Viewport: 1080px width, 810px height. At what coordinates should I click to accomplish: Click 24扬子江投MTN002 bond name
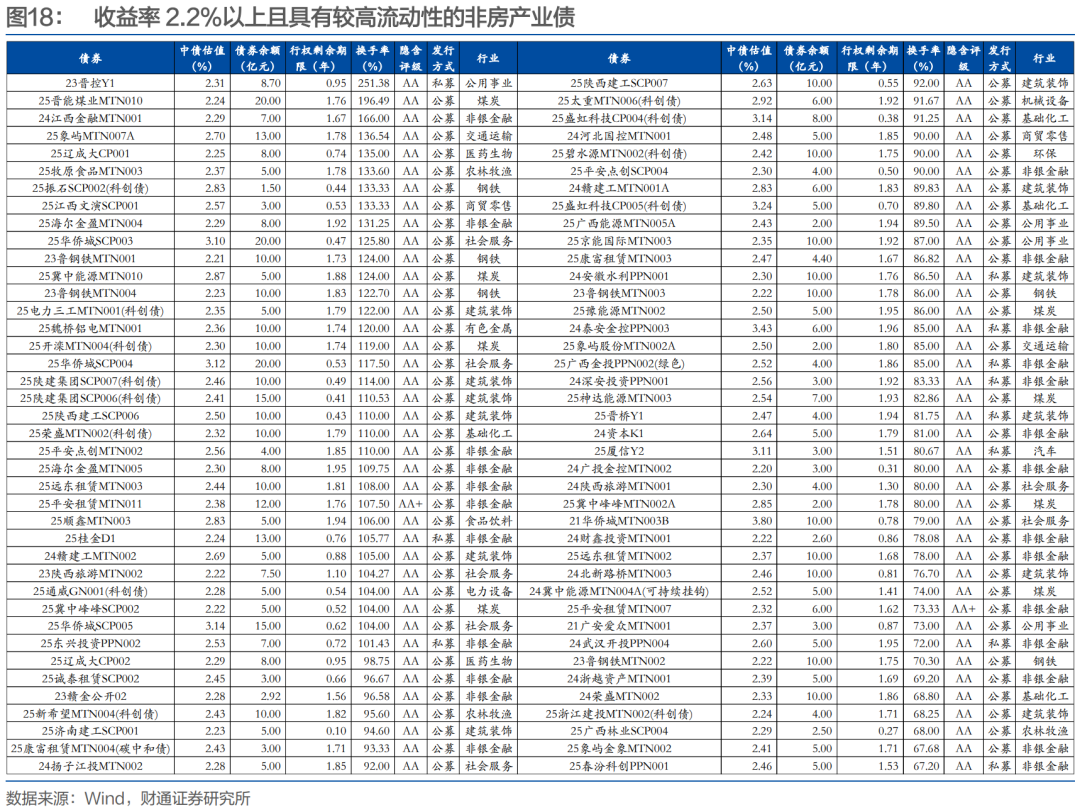(x=90, y=766)
